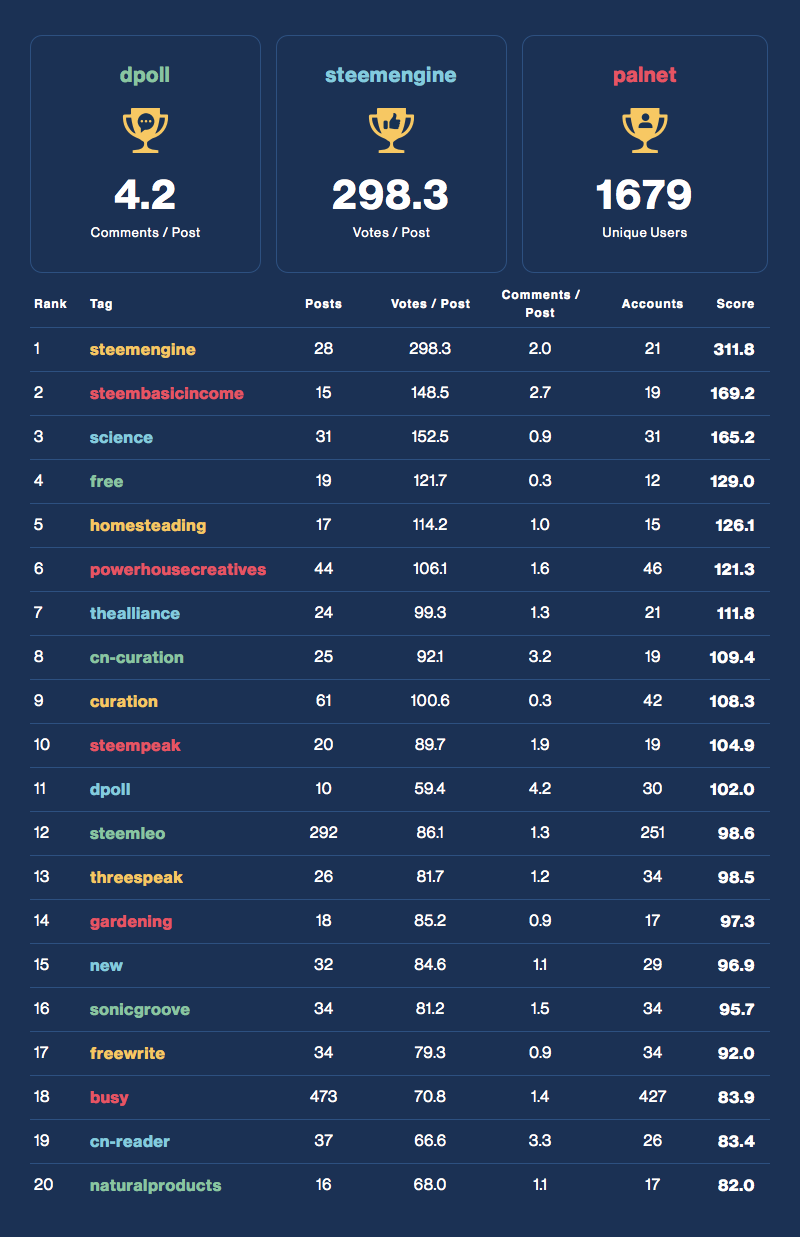Click the steemengine thumbs-up trophy icon
800x1237 pixels.
click(391, 131)
